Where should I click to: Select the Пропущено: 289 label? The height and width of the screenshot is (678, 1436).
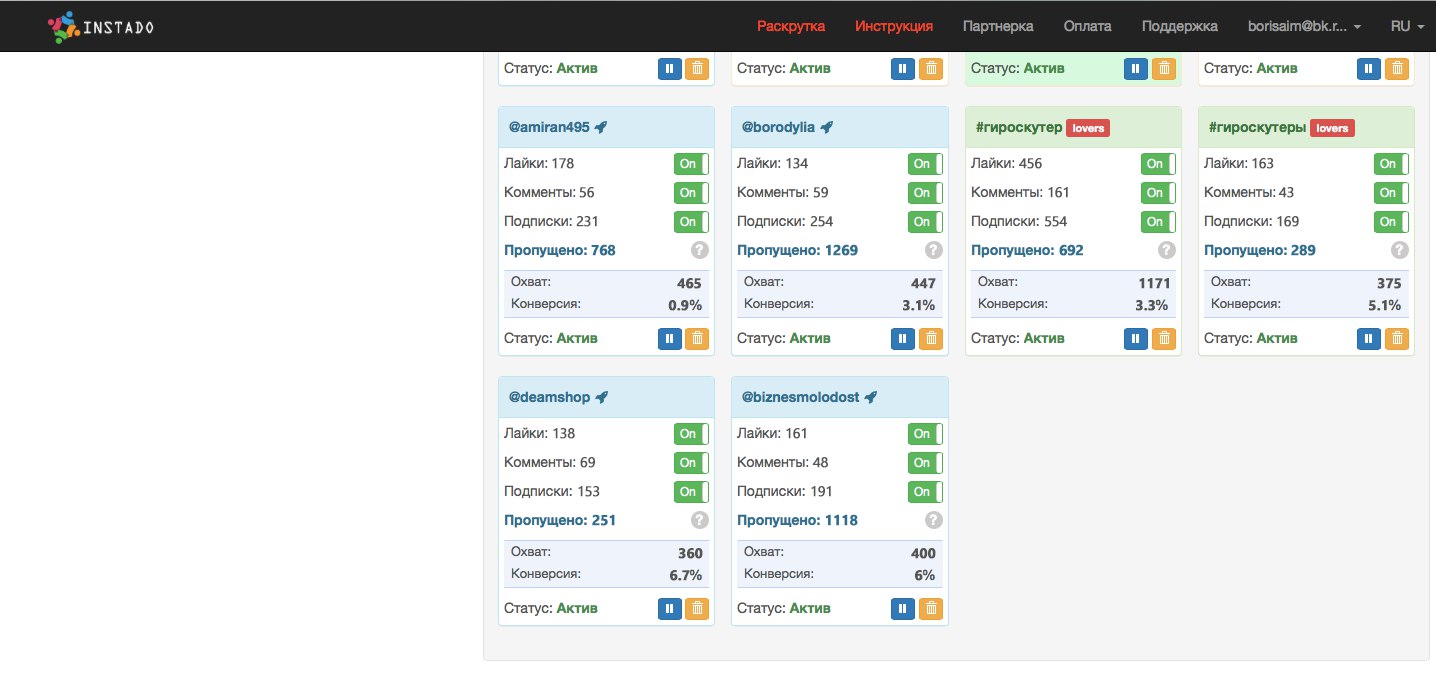[x=1260, y=250]
